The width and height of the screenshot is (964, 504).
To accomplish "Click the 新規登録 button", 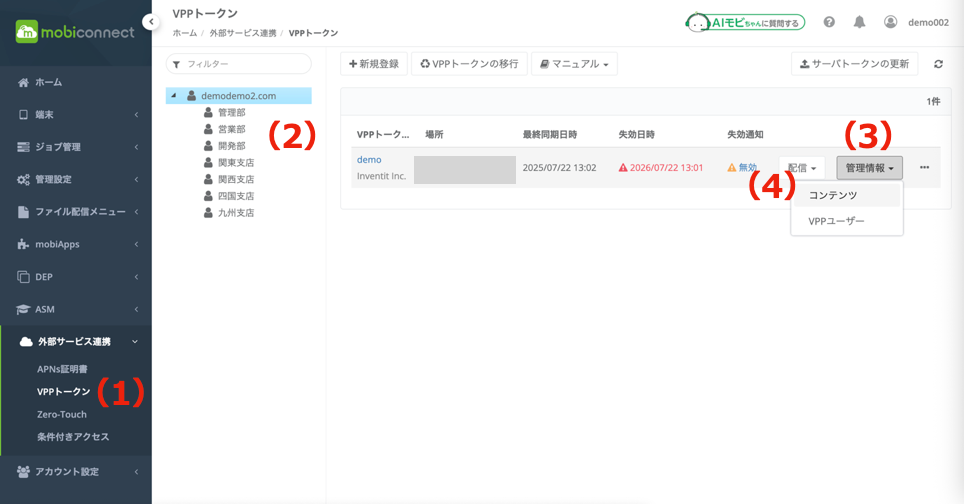I will [x=374, y=64].
